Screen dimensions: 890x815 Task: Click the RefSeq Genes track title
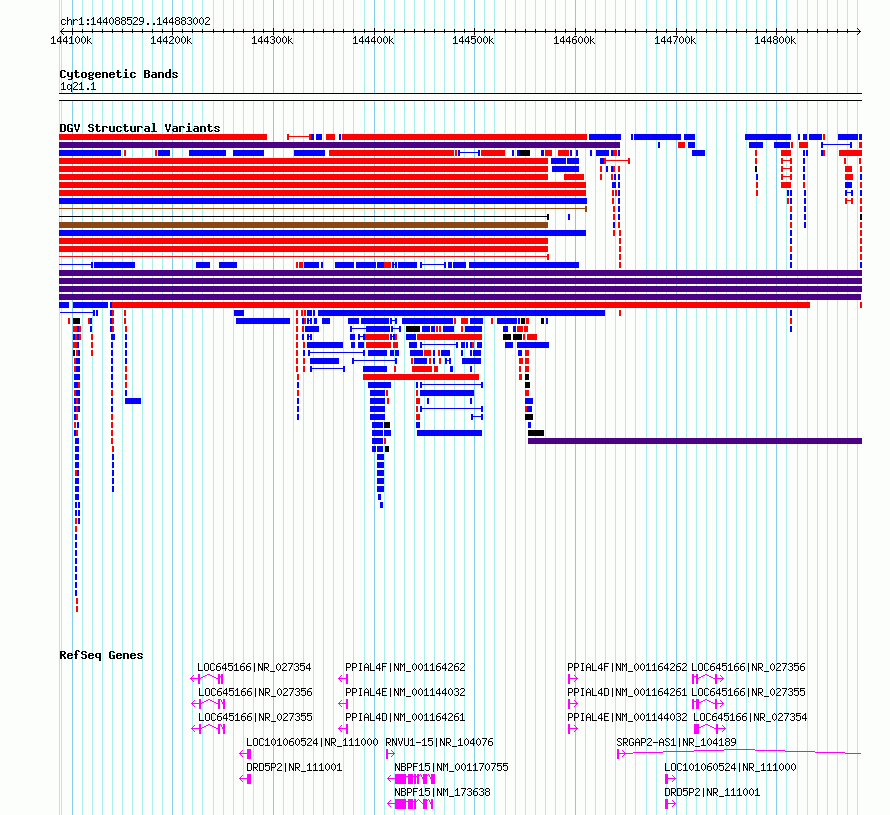click(x=101, y=655)
